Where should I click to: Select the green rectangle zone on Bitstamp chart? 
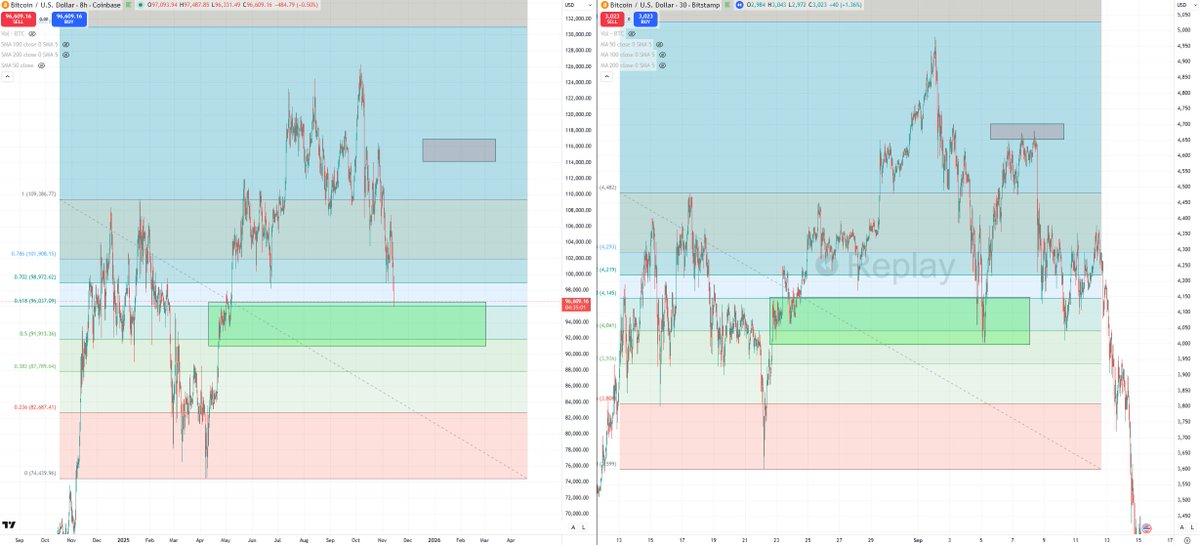pyautogui.click(x=899, y=321)
